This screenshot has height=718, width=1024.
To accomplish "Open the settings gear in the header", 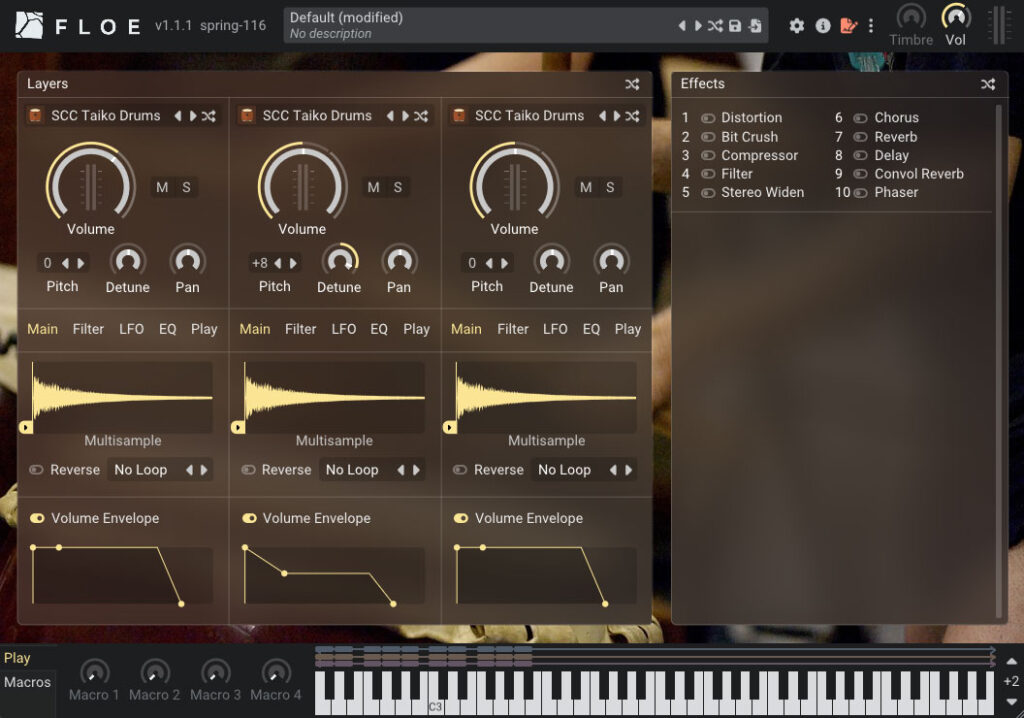I will coord(797,26).
